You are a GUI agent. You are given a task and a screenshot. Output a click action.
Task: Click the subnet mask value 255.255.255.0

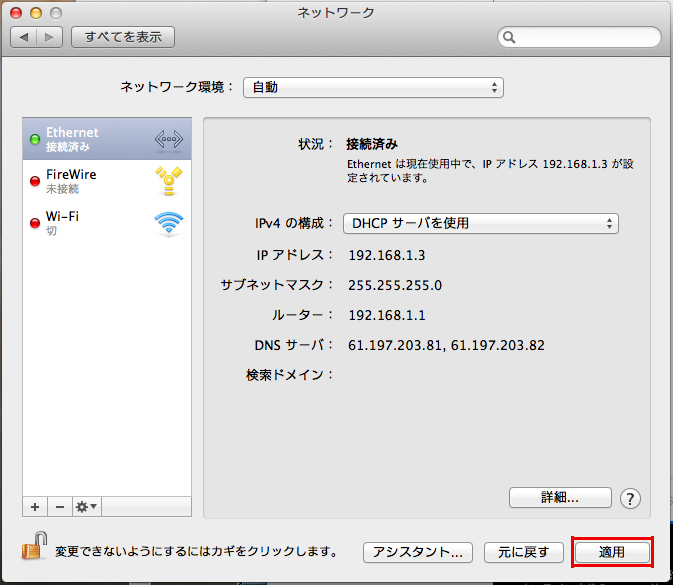[x=395, y=285]
